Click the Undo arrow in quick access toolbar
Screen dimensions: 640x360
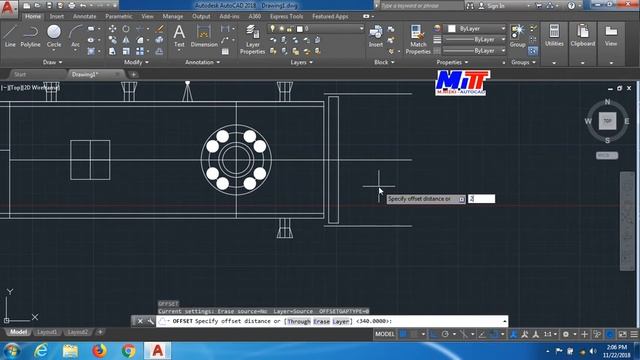coord(83,6)
